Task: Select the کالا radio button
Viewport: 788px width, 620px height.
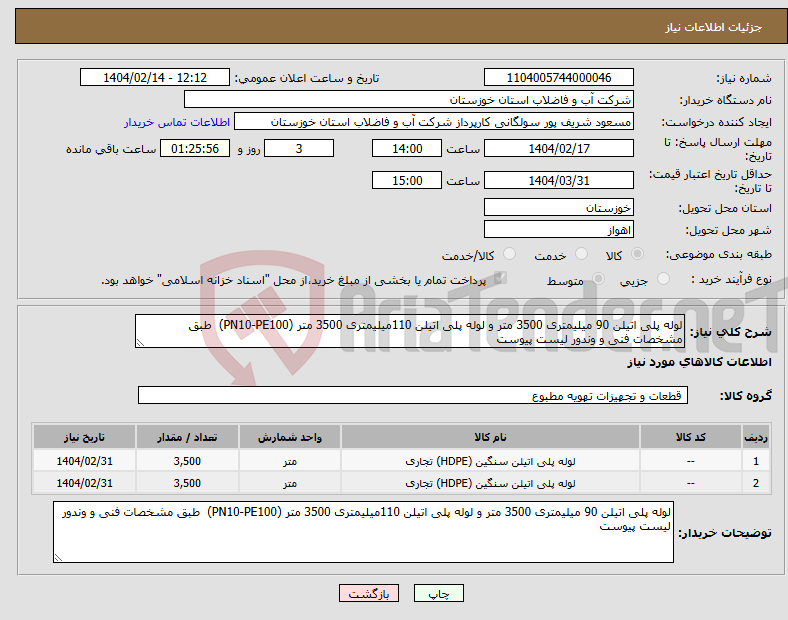Action: (x=637, y=254)
